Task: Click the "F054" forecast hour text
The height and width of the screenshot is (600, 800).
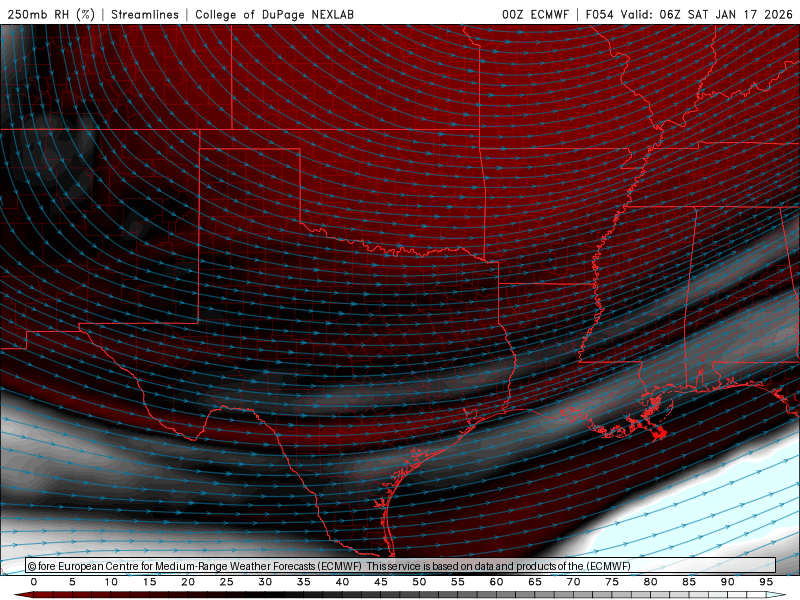Action: [x=599, y=14]
